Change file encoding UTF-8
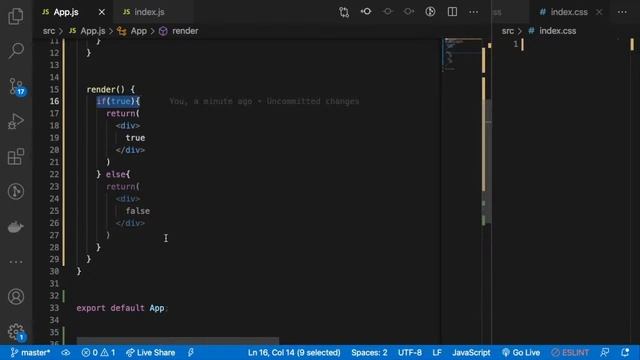This screenshot has width=640, height=360. point(409,353)
